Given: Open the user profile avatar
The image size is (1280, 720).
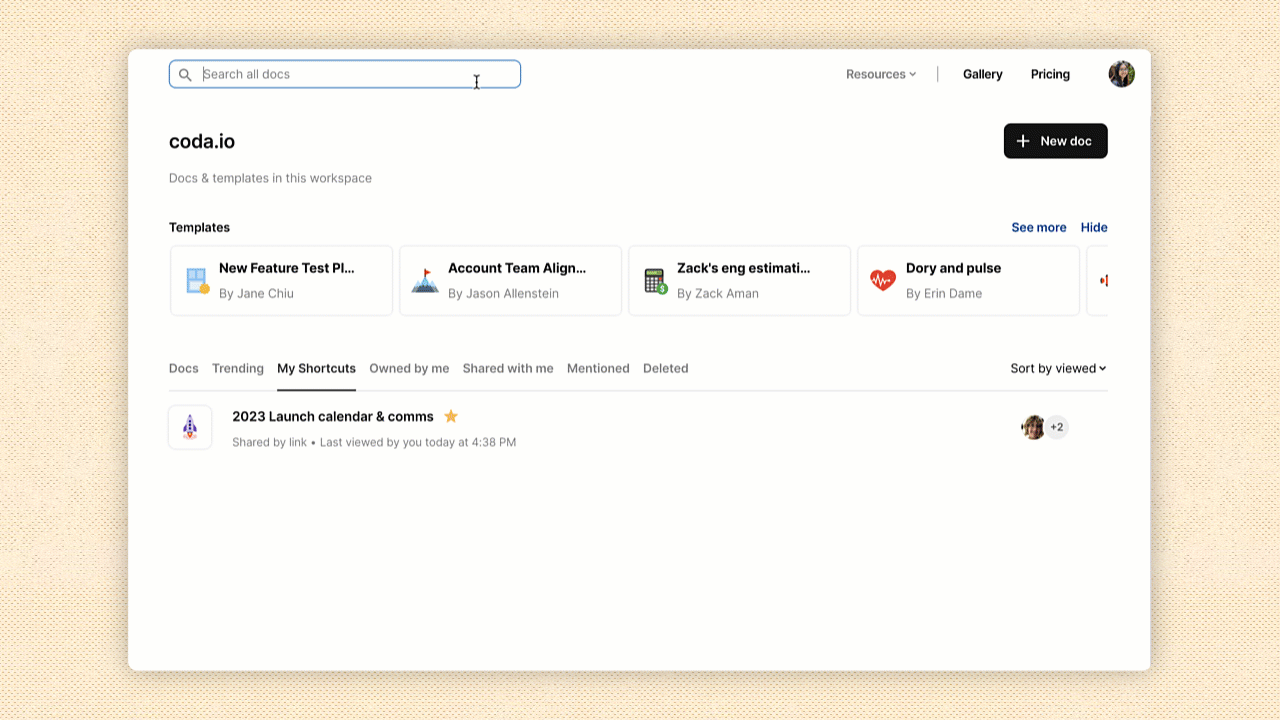Looking at the screenshot, I should [x=1121, y=74].
